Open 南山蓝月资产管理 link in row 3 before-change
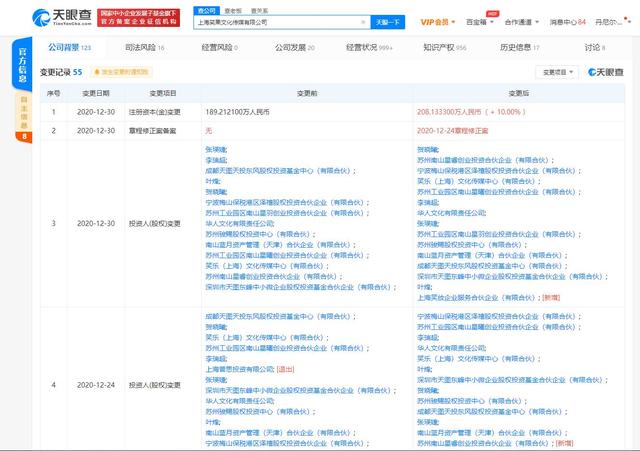This screenshot has width=640, height=451. coord(278,245)
